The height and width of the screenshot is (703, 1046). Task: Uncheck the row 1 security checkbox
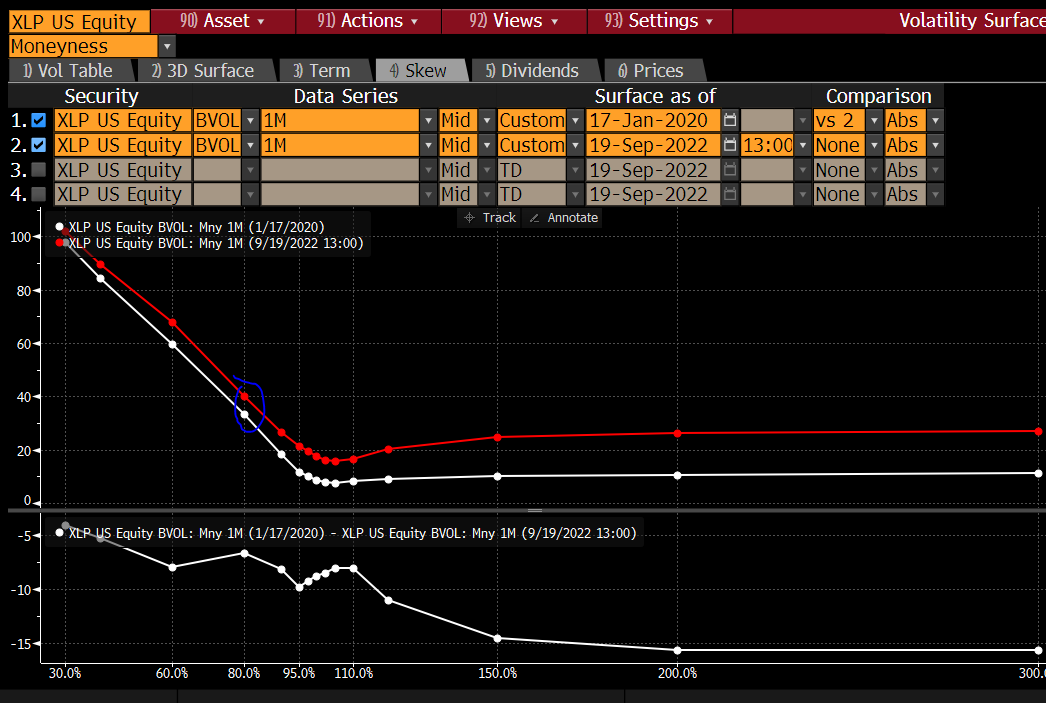coord(39,121)
